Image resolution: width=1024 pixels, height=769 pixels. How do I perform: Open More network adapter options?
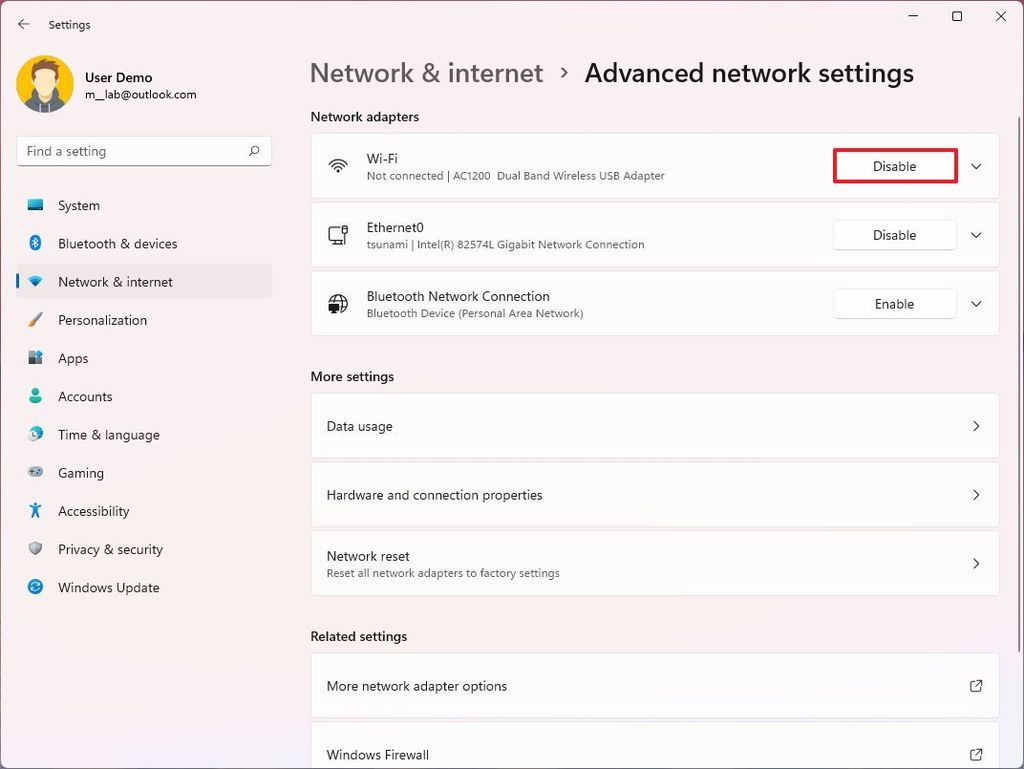tap(655, 686)
